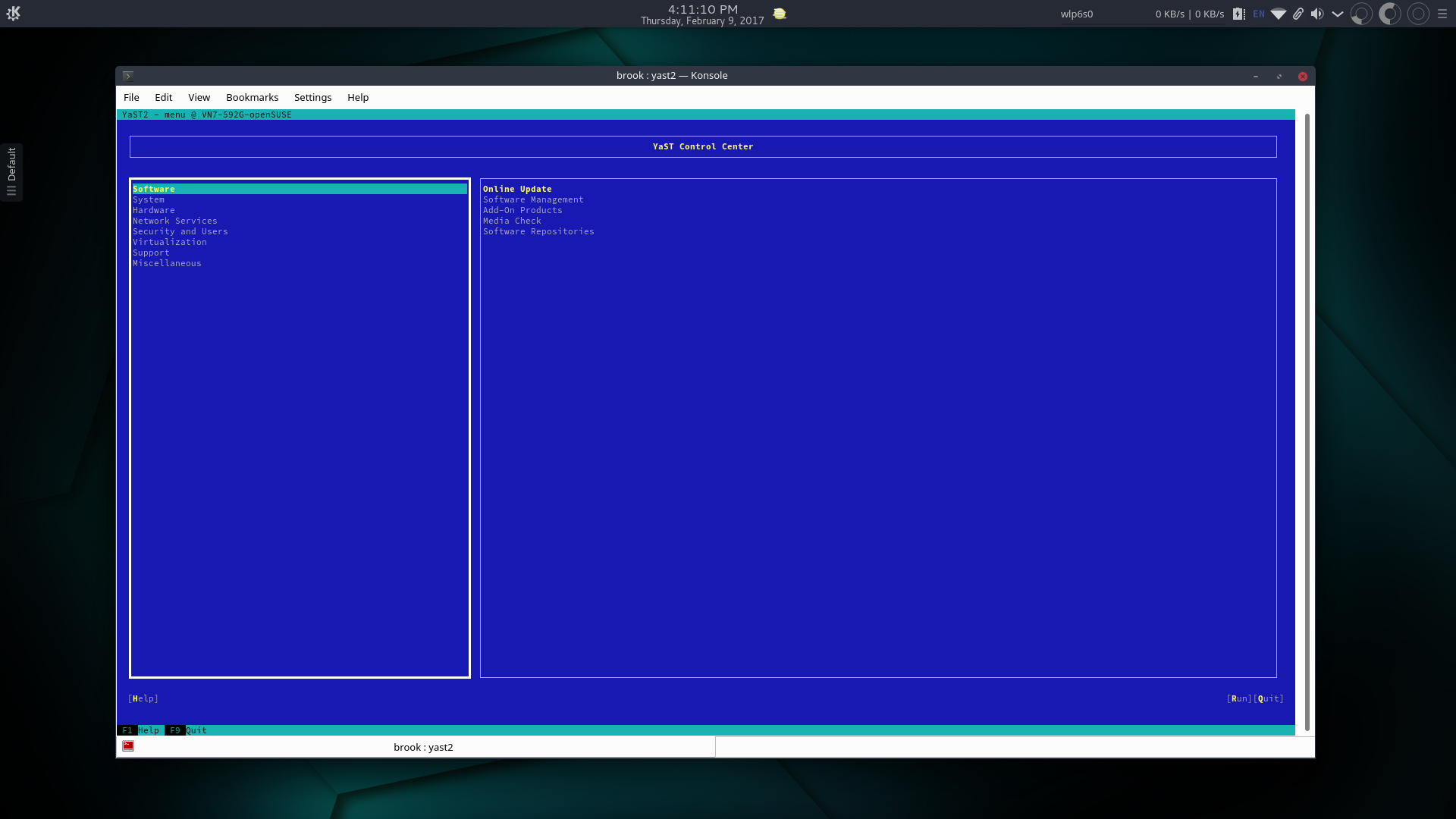This screenshot has height=819, width=1456.
Task: Click the Konsole vertical scrollbar
Action: click(x=1307, y=422)
